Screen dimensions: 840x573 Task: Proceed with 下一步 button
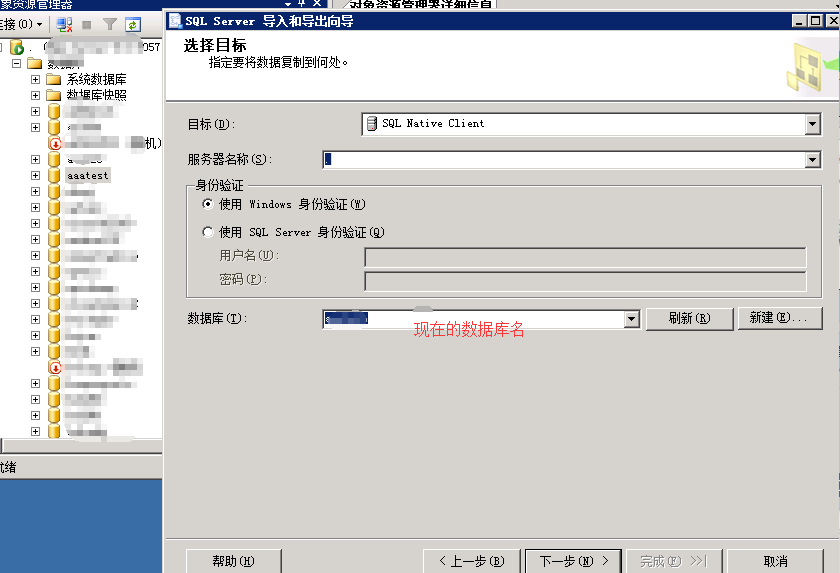(573, 561)
